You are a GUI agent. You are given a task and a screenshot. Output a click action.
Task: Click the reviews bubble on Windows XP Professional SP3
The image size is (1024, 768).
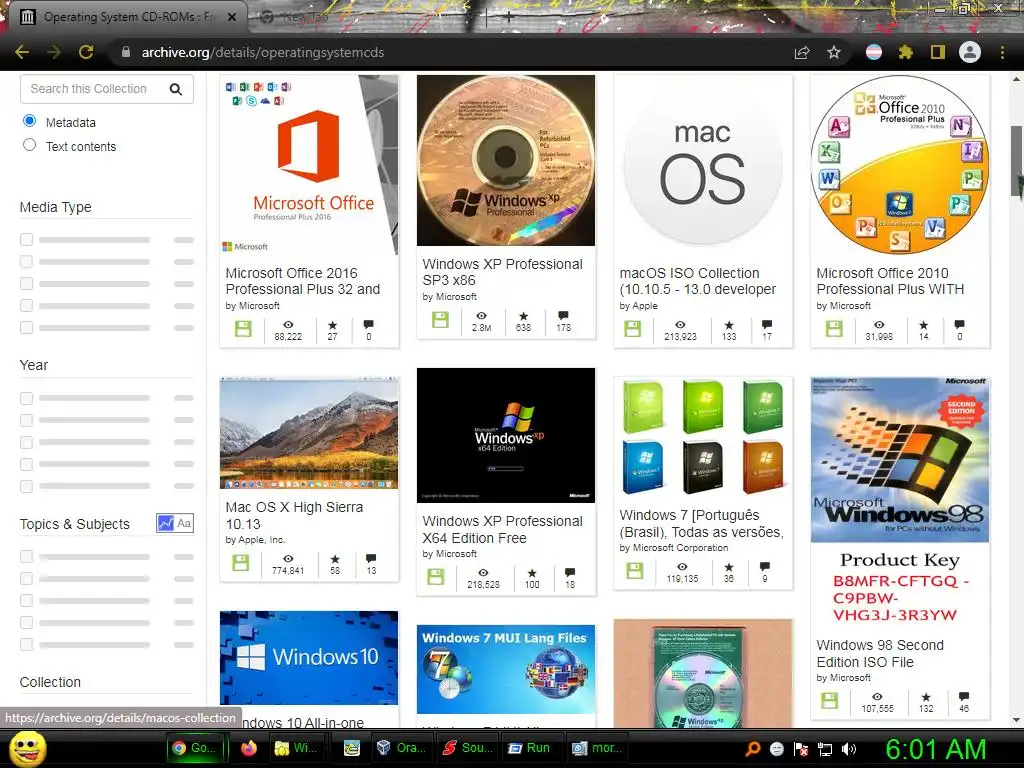(x=563, y=316)
